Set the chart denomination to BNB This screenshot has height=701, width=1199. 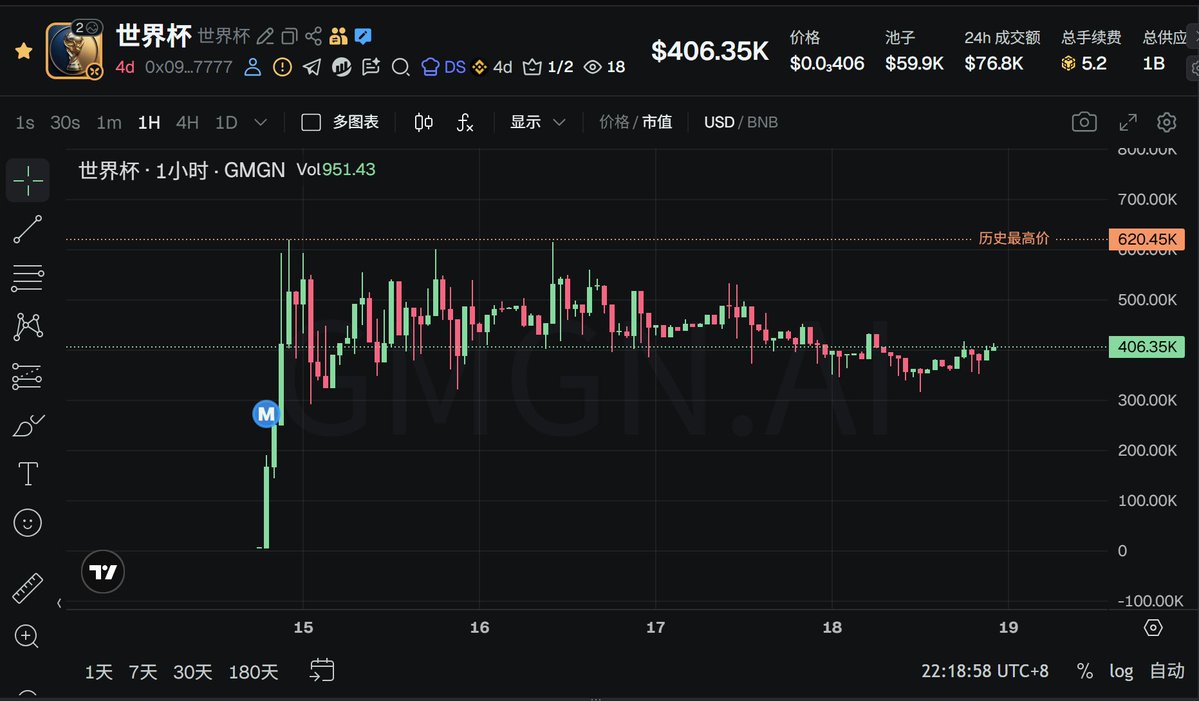click(x=762, y=122)
